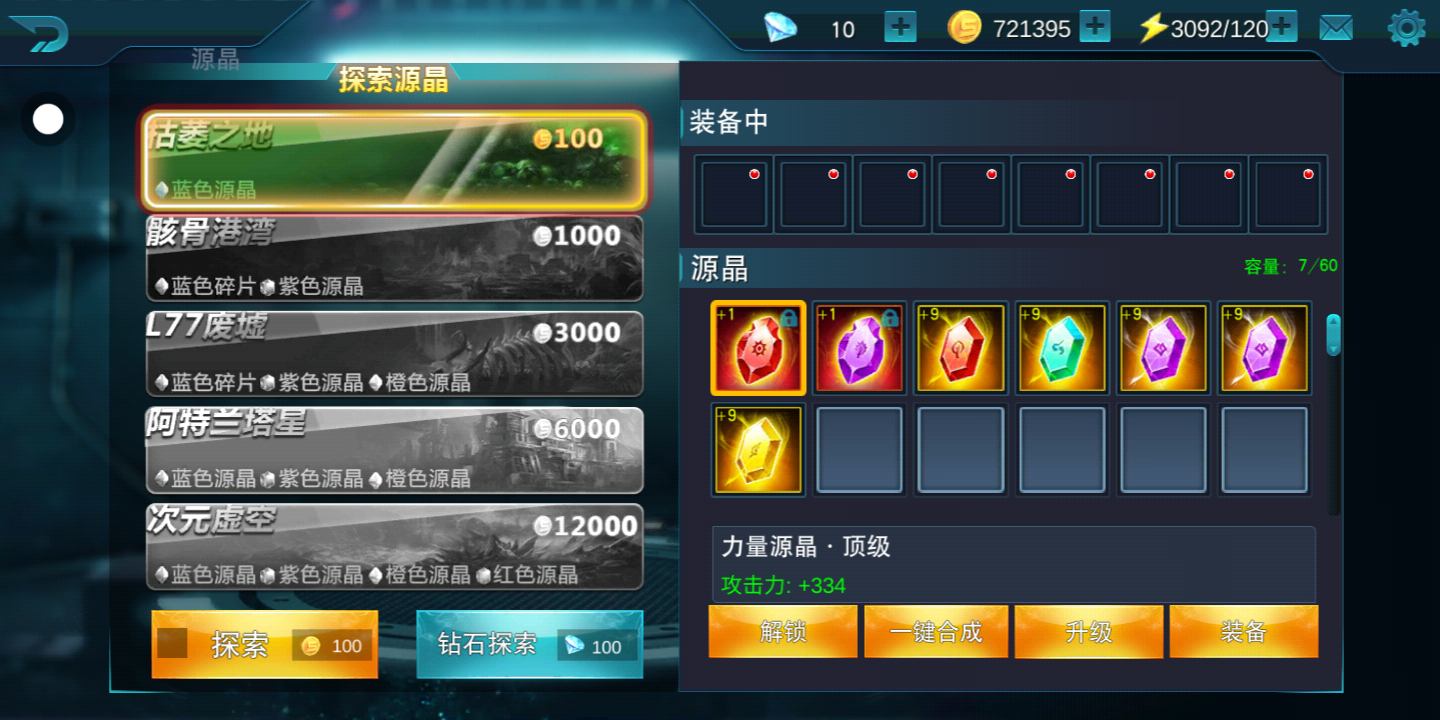The image size is (1440, 720).
Task: Select the yellow +9 crystal
Action: click(758, 449)
